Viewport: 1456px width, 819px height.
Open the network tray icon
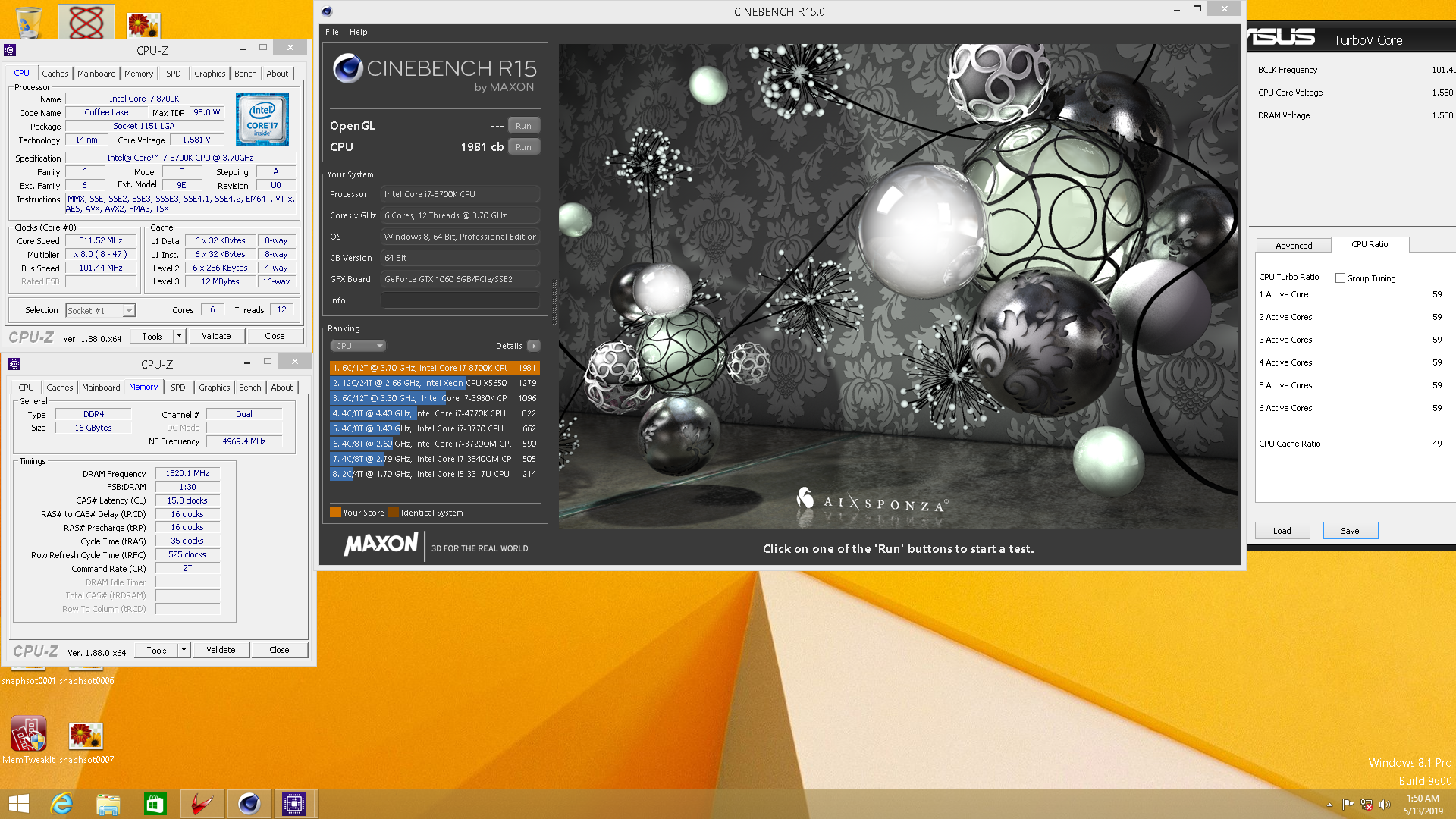(1367, 805)
